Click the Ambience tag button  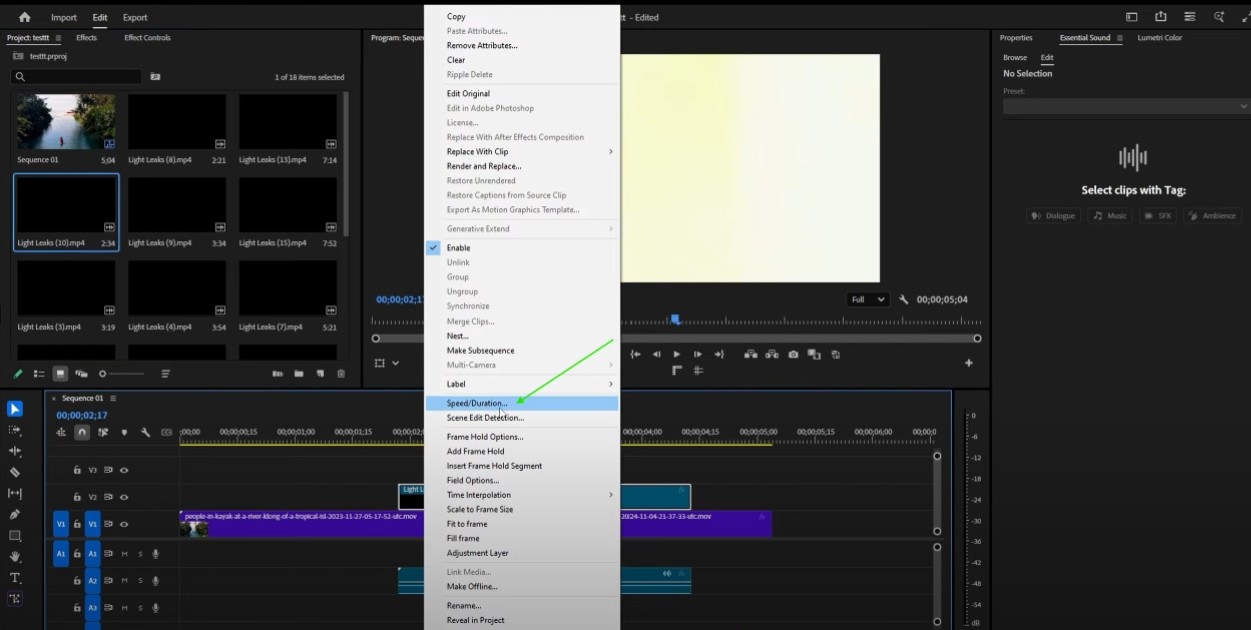(x=1213, y=216)
